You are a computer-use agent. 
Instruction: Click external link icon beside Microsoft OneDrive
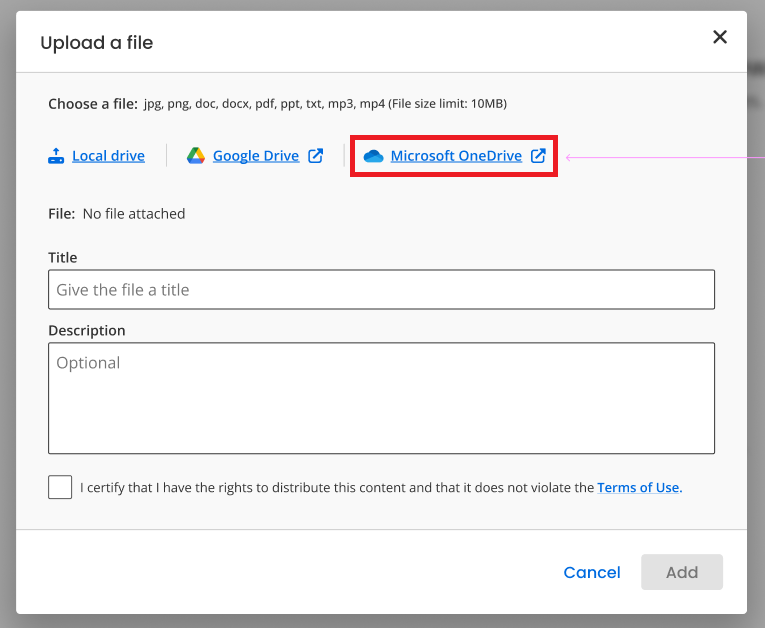coord(538,156)
